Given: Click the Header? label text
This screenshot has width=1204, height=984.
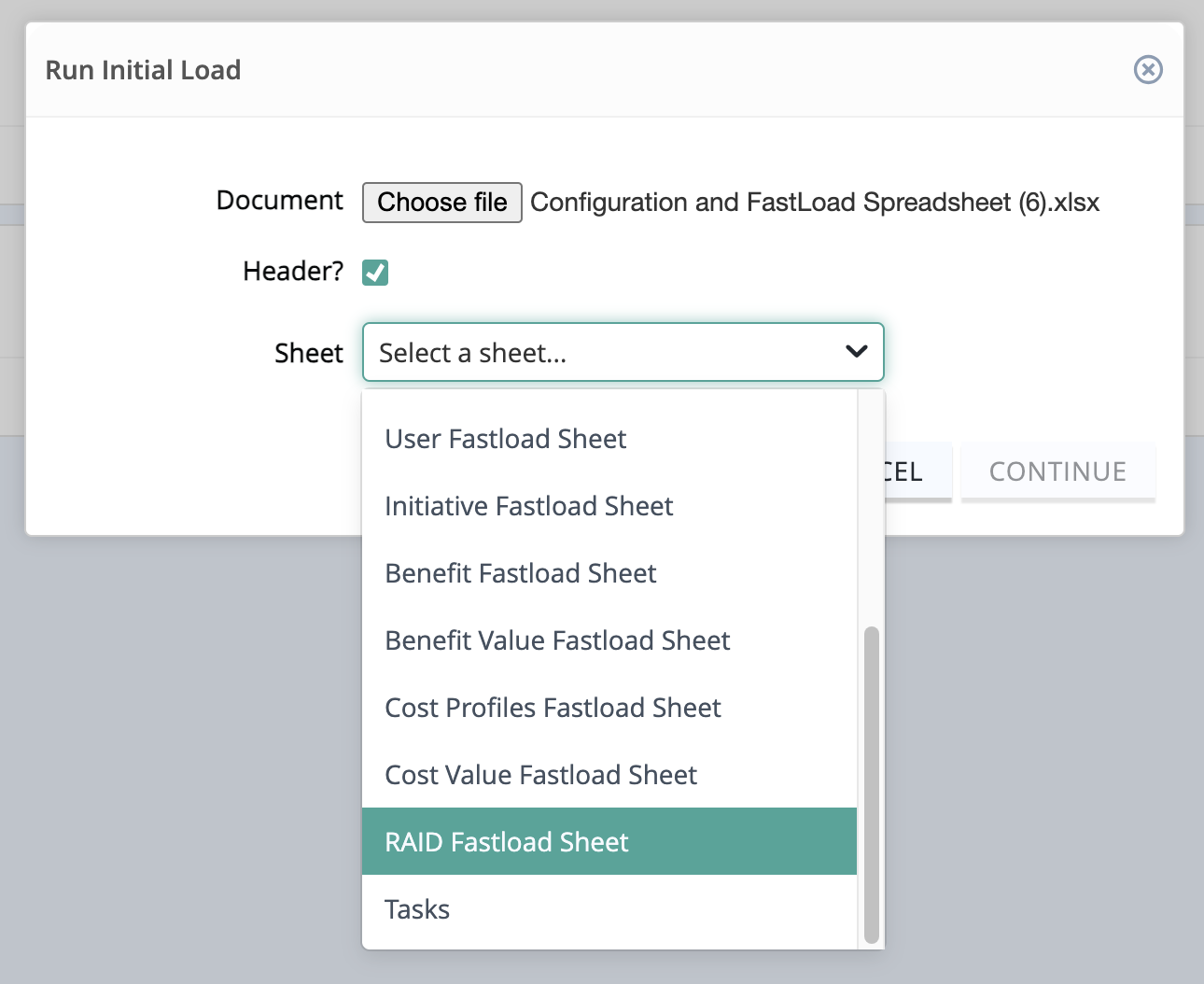Looking at the screenshot, I should (x=293, y=272).
